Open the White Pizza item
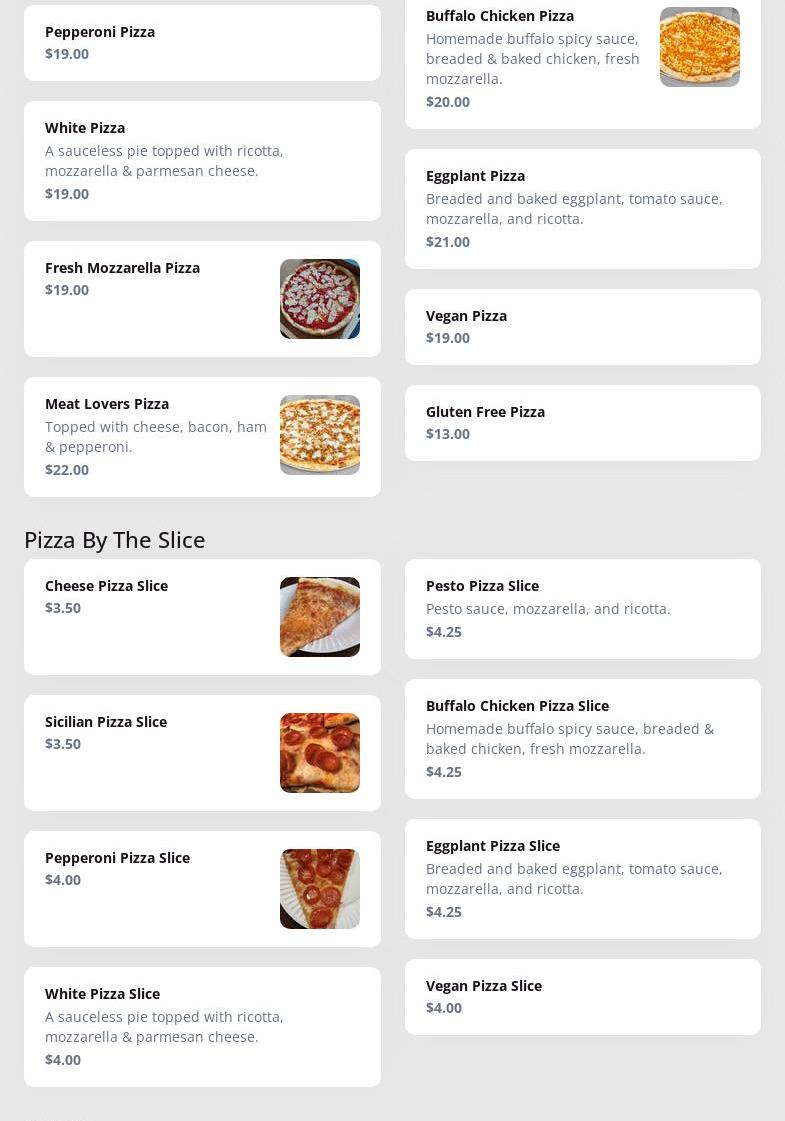 [202, 161]
